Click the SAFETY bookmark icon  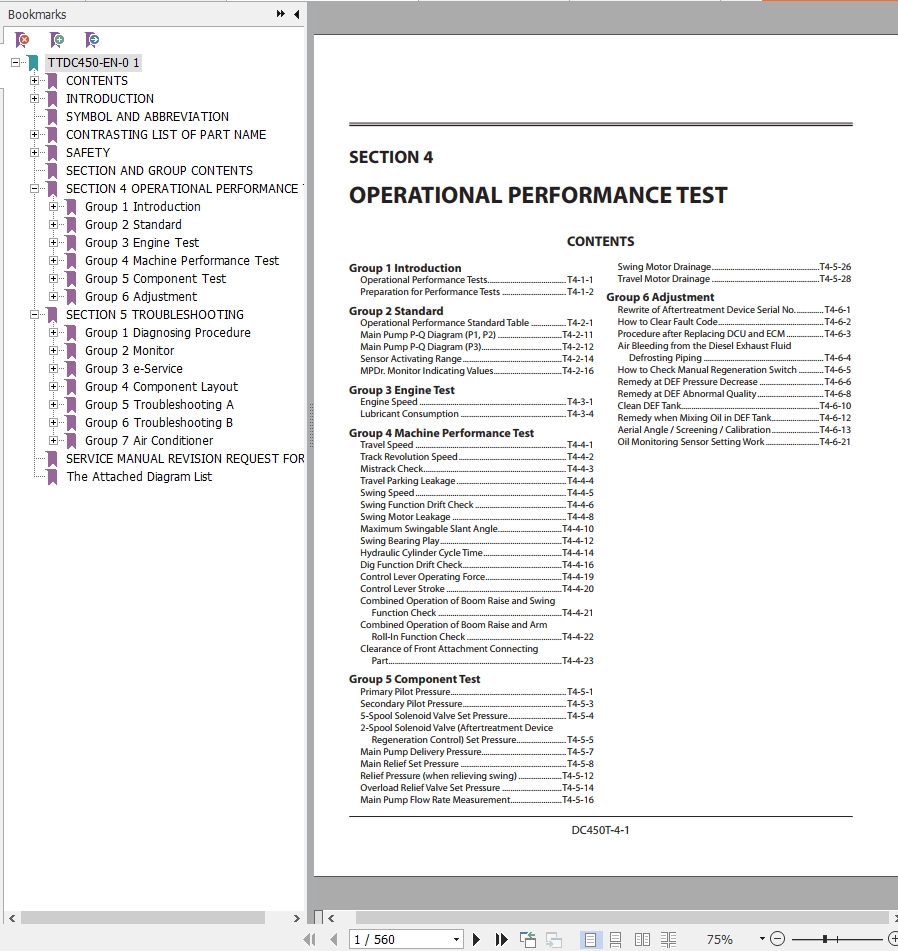pyautogui.click(x=52, y=153)
